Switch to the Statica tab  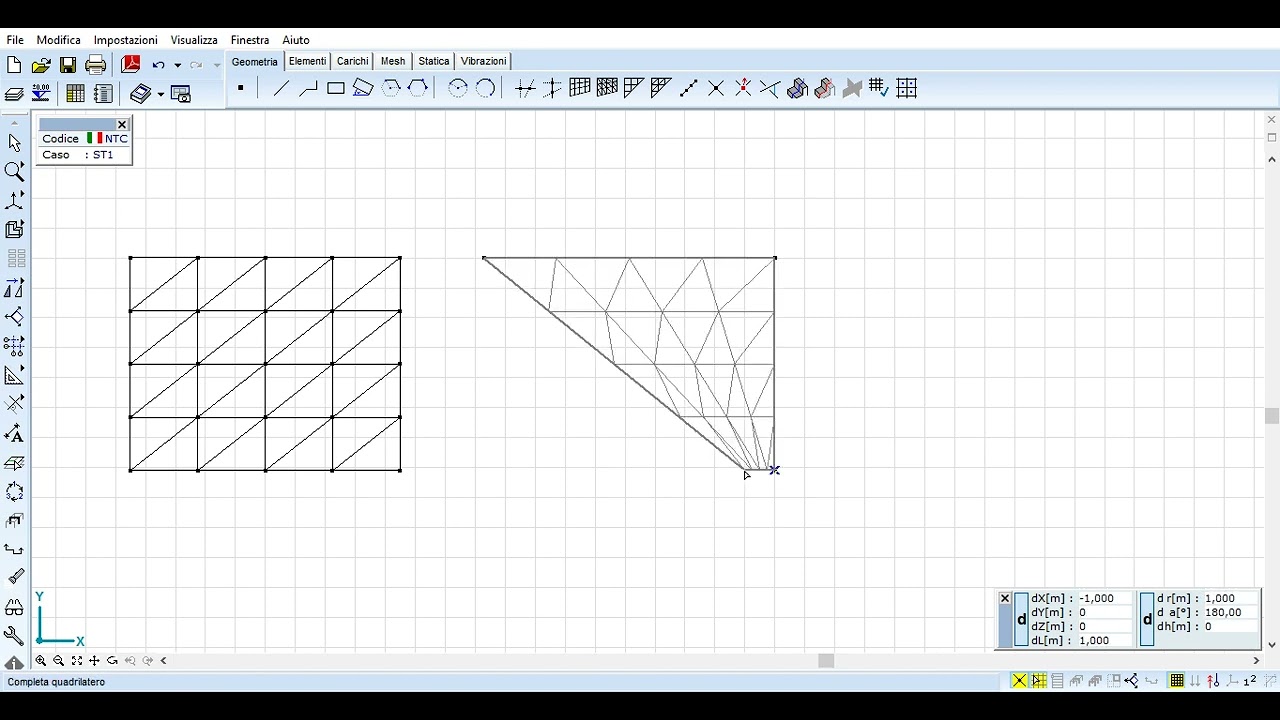pyautogui.click(x=434, y=61)
